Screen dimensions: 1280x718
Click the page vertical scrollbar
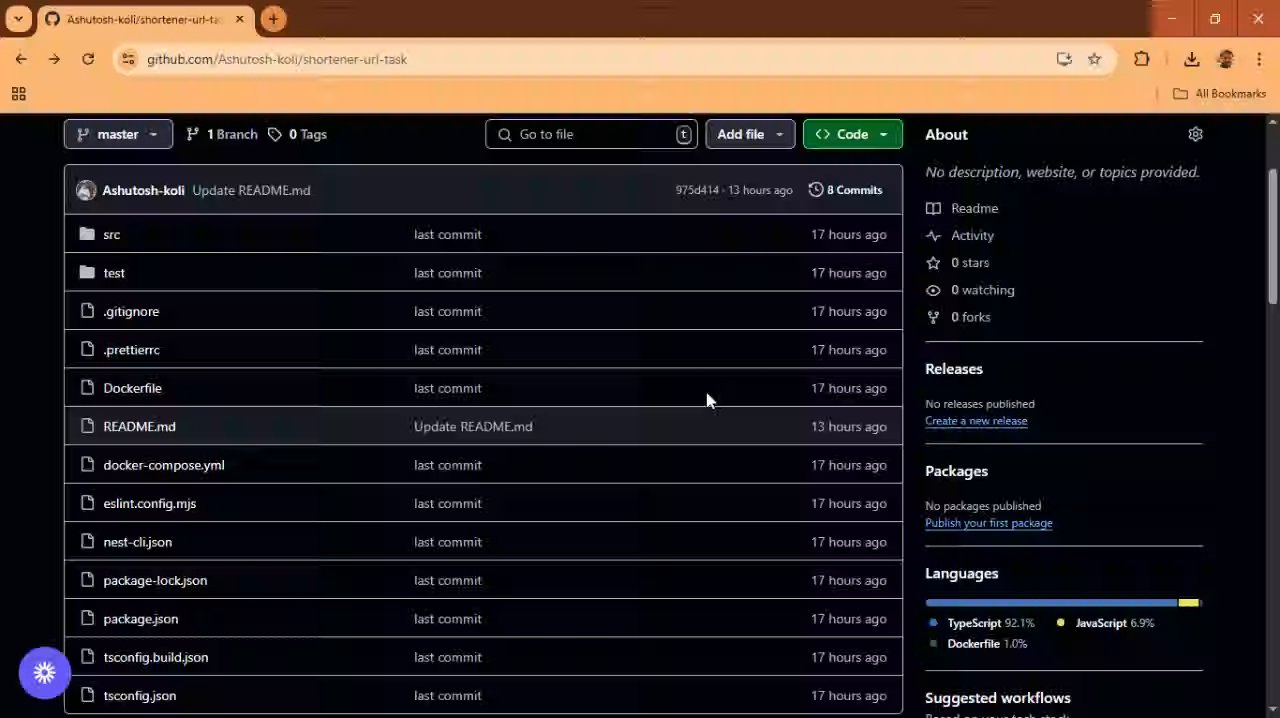(x=1273, y=237)
